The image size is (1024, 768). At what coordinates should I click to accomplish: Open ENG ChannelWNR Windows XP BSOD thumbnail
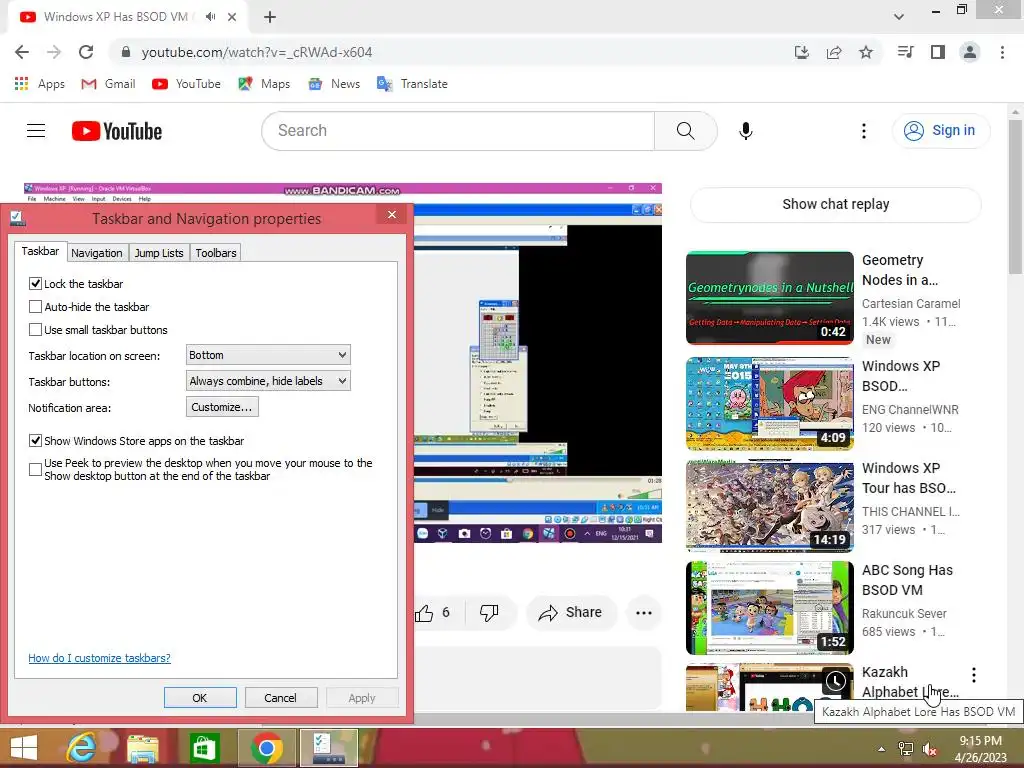(769, 404)
